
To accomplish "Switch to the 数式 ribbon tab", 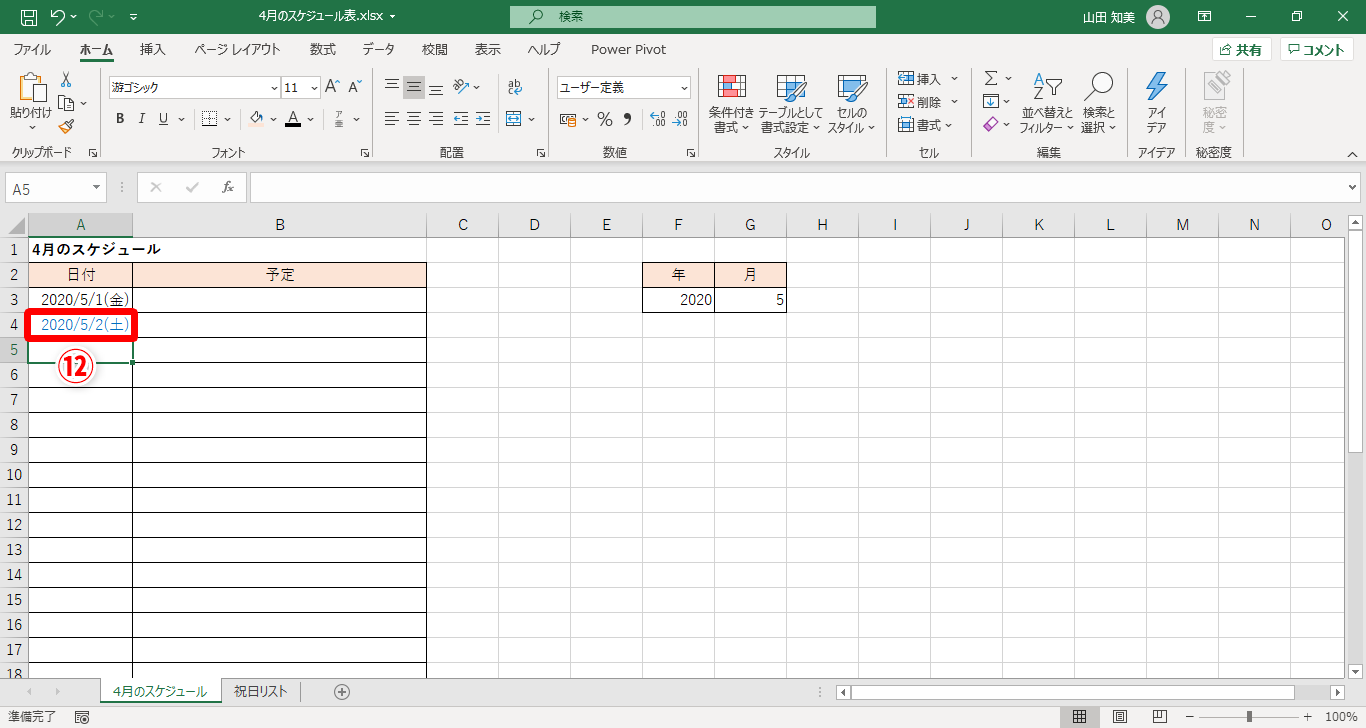I will pos(322,49).
